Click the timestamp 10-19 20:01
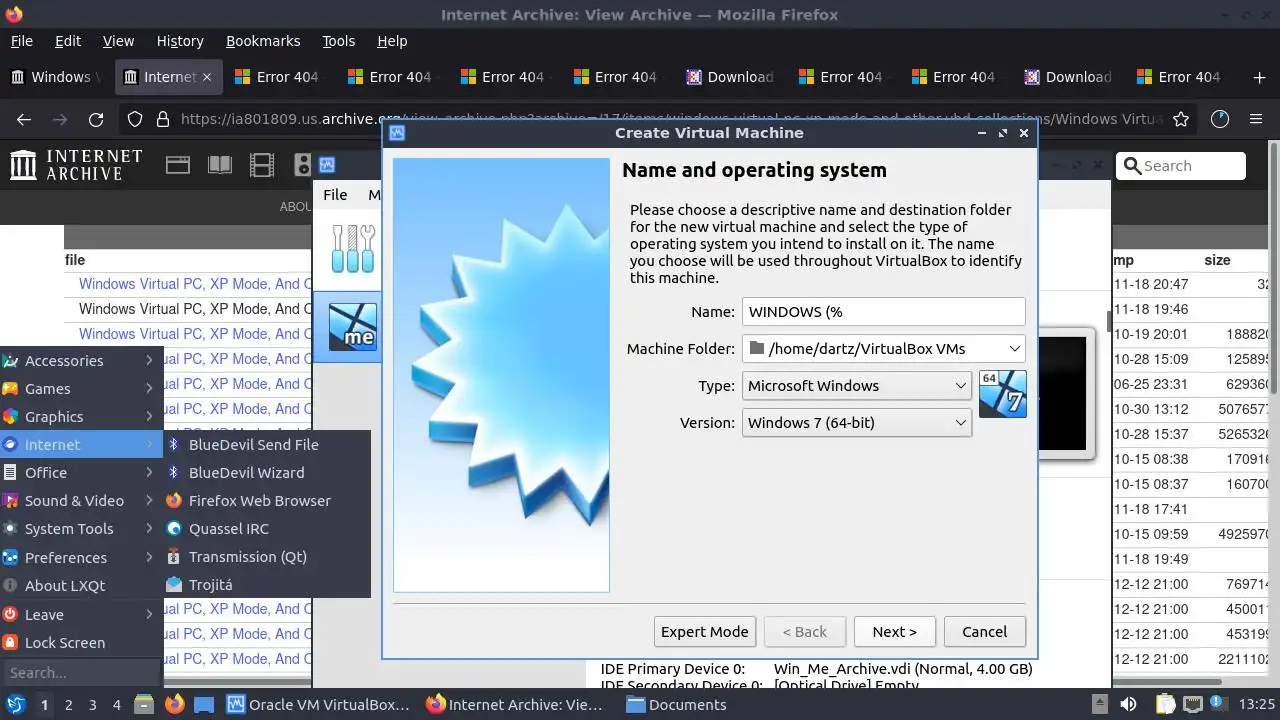1280x720 pixels. pos(1151,334)
